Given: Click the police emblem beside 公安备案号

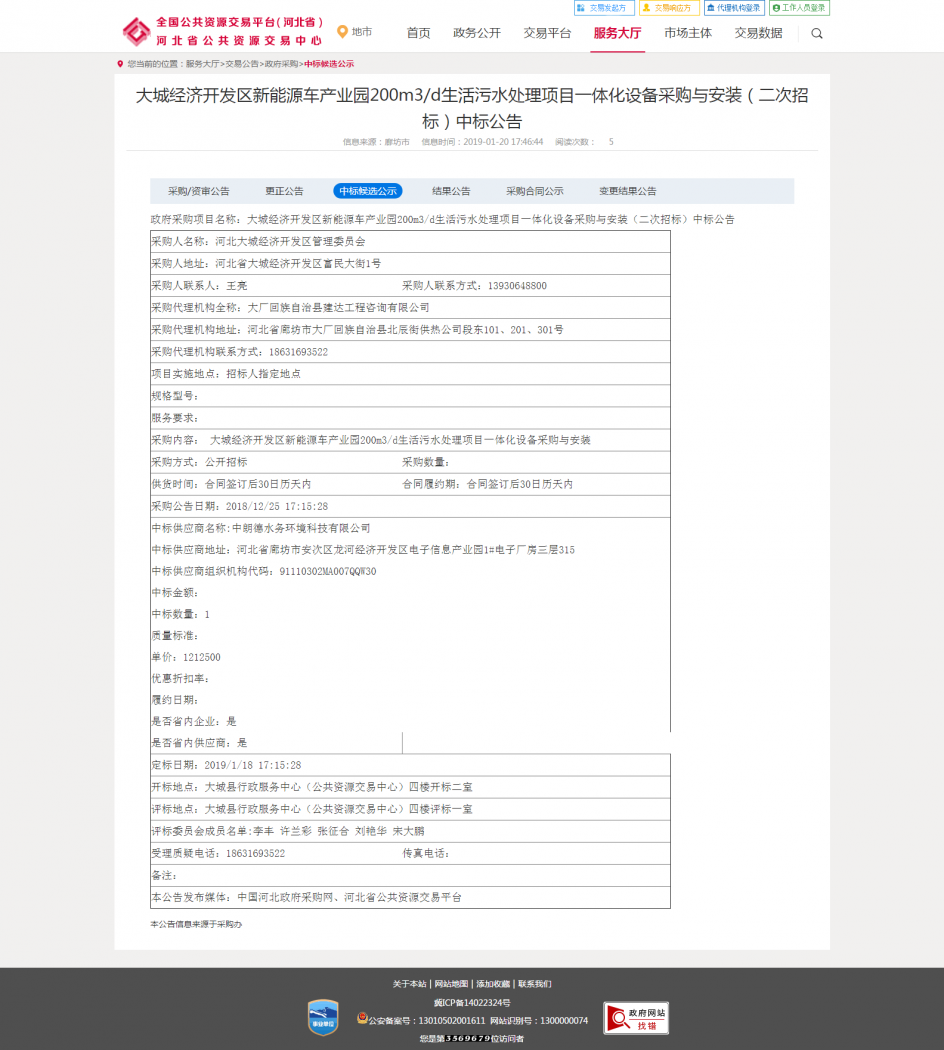Looking at the screenshot, I should pyautogui.click(x=362, y=1019).
